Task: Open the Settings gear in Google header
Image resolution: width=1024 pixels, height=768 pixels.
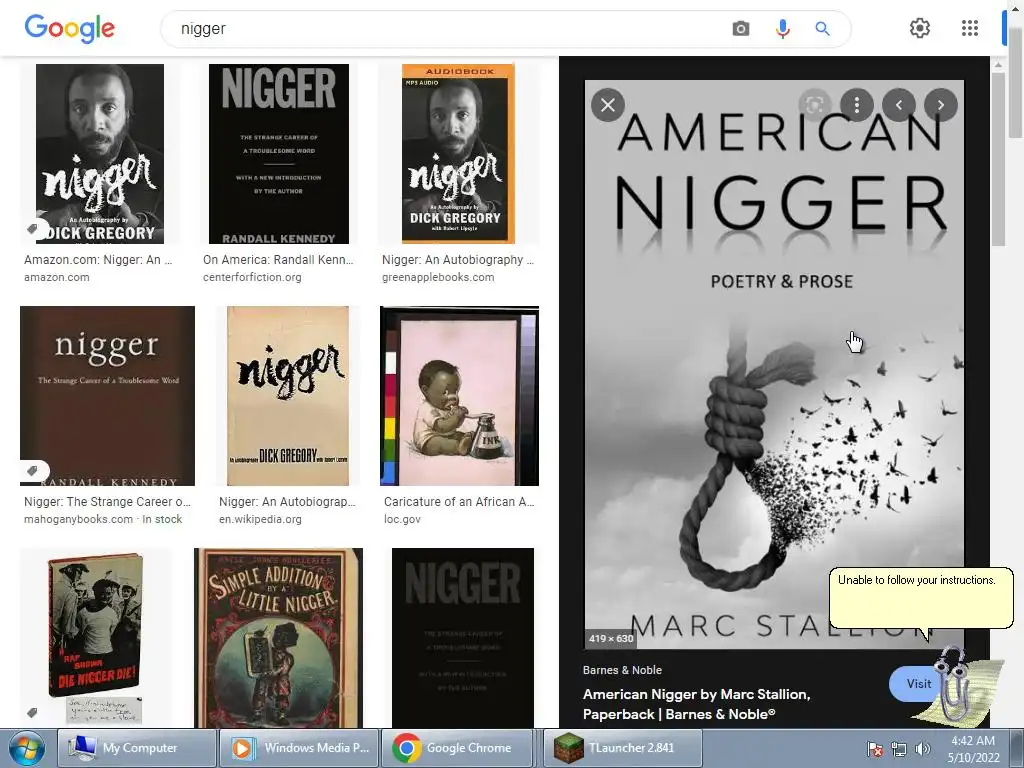Action: point(920,28)
